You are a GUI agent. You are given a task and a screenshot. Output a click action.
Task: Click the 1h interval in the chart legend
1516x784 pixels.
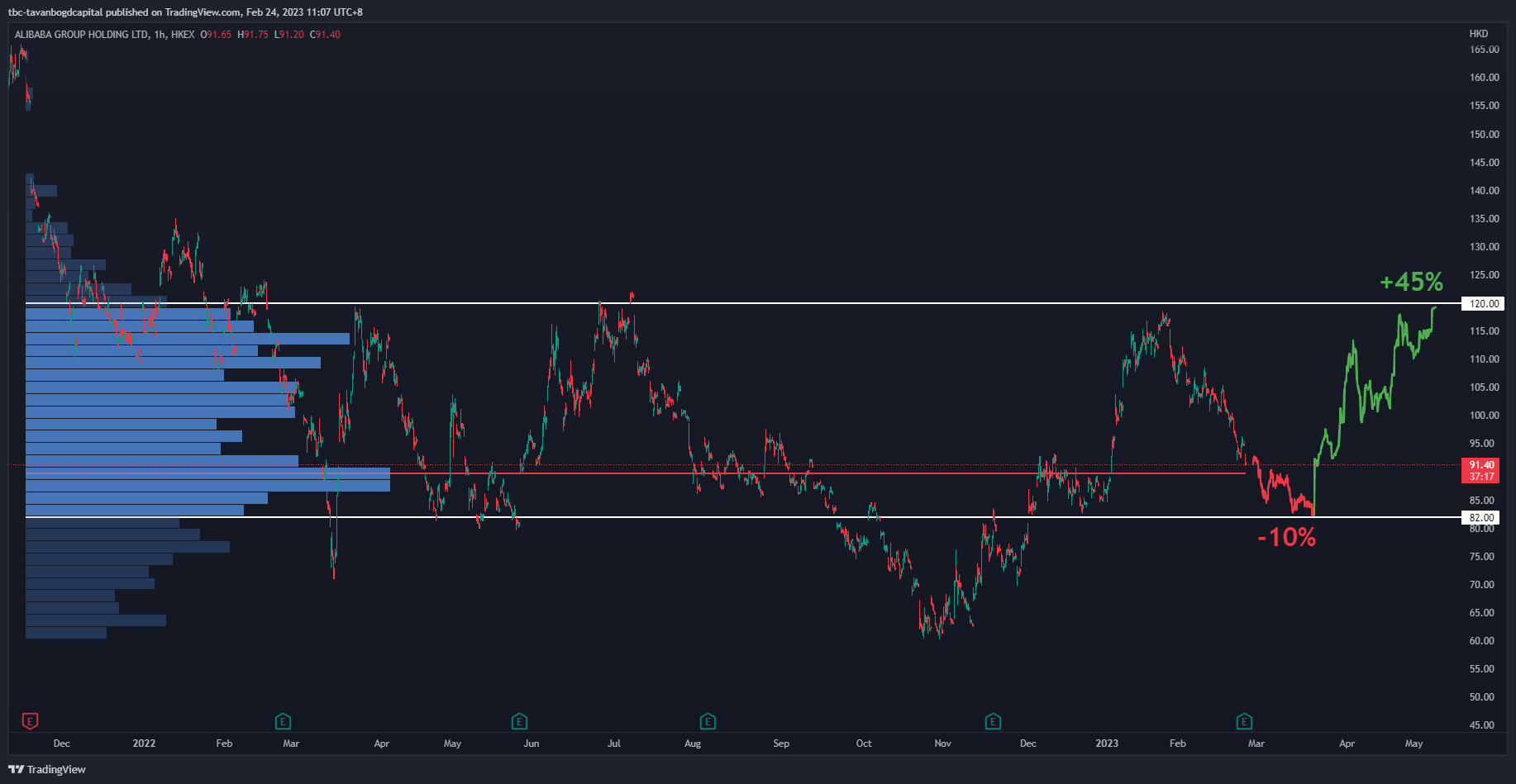[160, 35]
